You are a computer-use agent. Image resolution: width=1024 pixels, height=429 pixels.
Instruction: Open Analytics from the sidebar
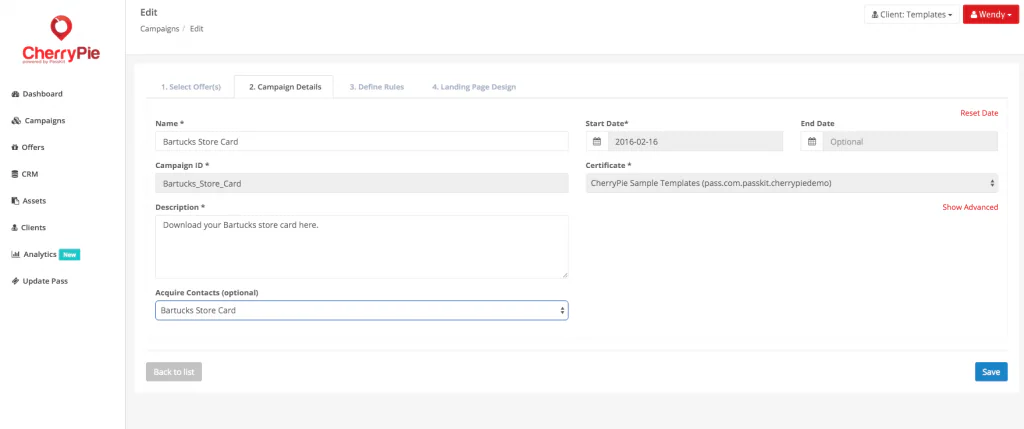[x=40, y=255]
